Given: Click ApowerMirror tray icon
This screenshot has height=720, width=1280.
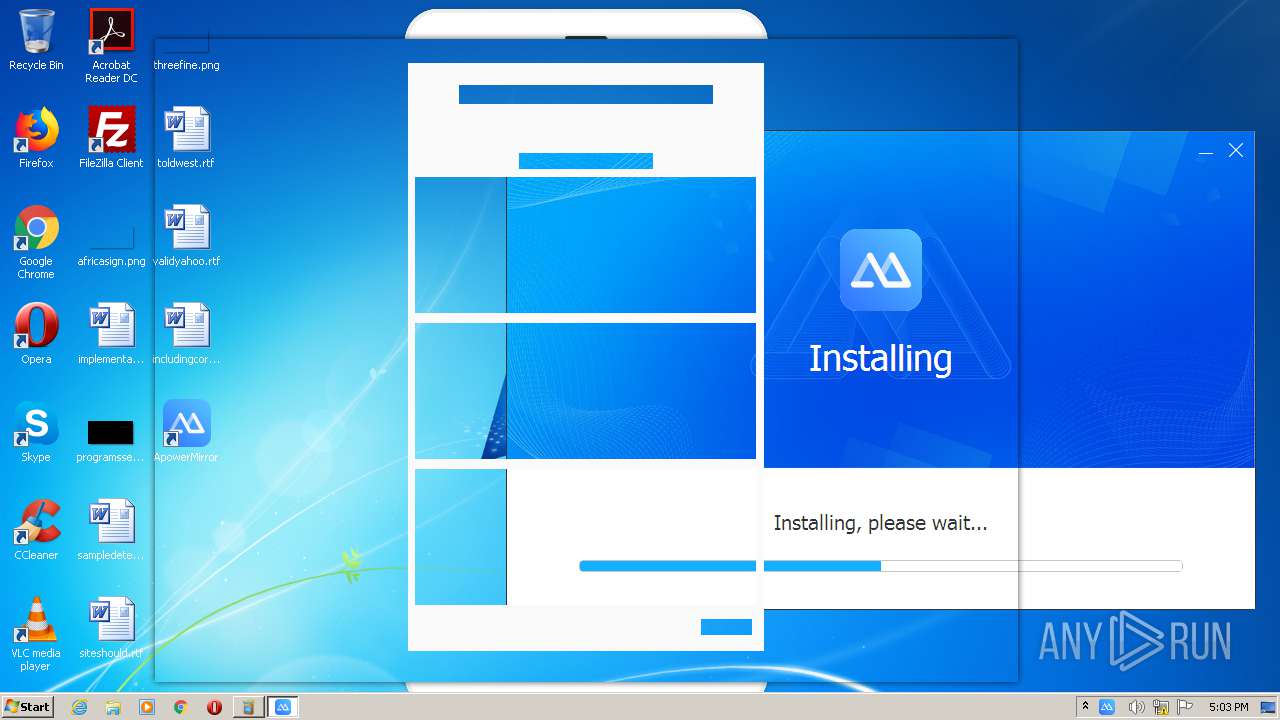Looking at the screenshot, I should [1107, 707].
